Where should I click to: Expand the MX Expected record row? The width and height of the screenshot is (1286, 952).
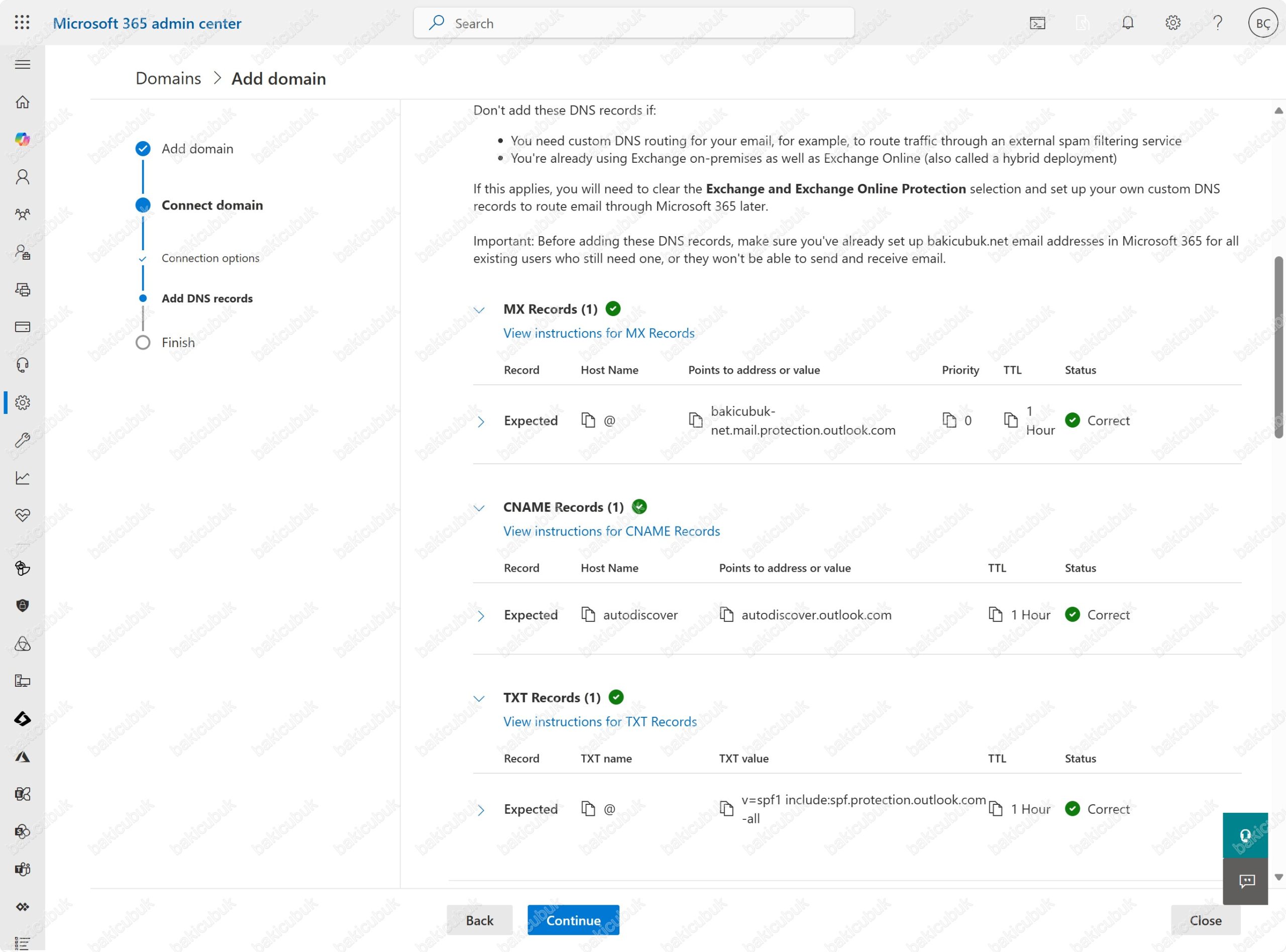481,421
